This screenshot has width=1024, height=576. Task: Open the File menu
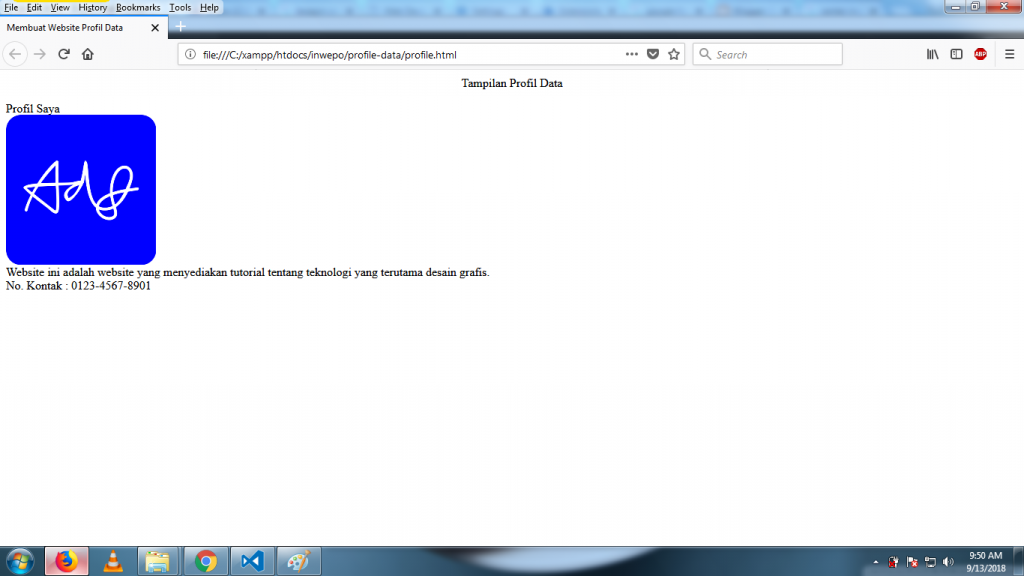11,7
